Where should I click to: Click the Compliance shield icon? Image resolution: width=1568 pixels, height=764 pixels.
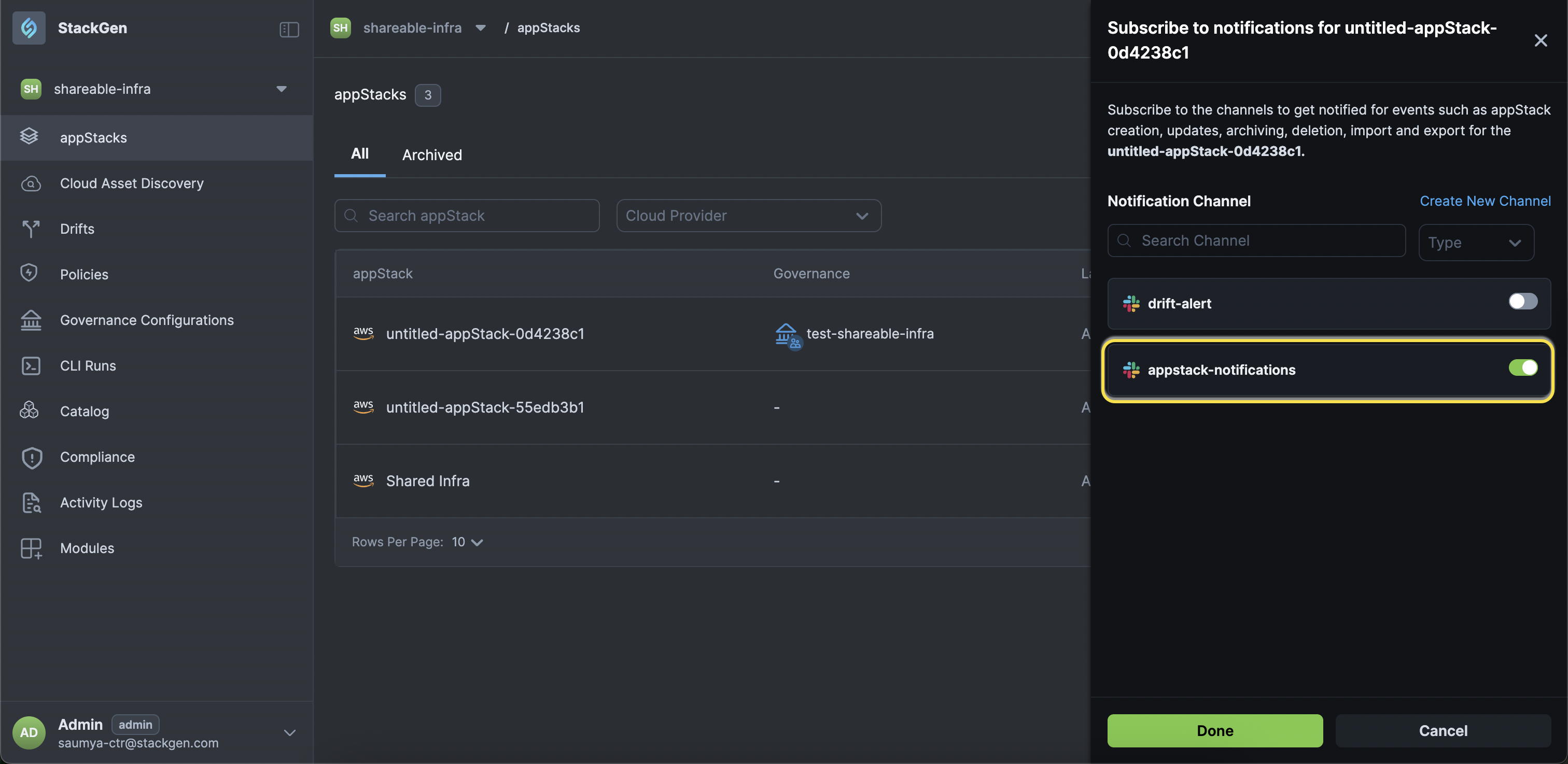(x=32, y=458)
